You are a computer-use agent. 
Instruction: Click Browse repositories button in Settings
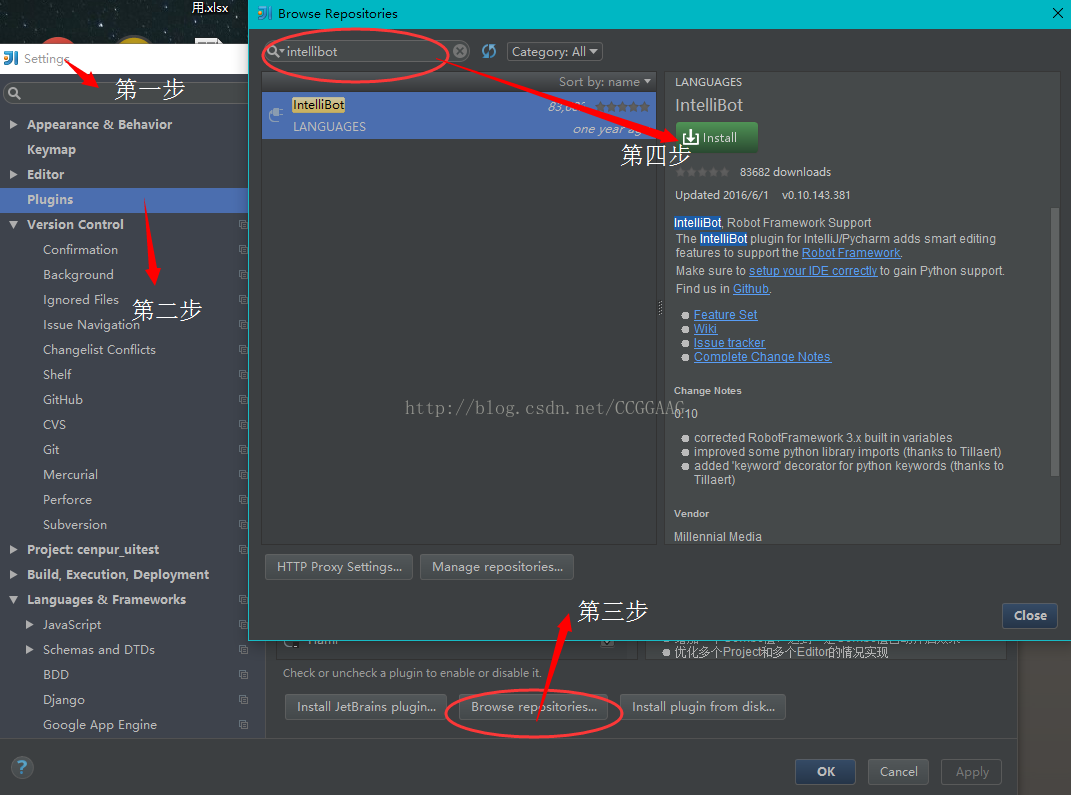(533, 707)
